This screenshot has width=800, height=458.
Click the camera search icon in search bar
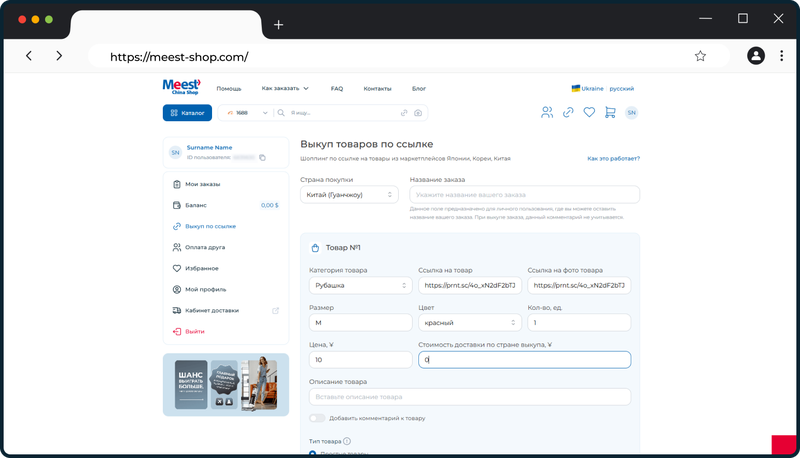point(418,113)
